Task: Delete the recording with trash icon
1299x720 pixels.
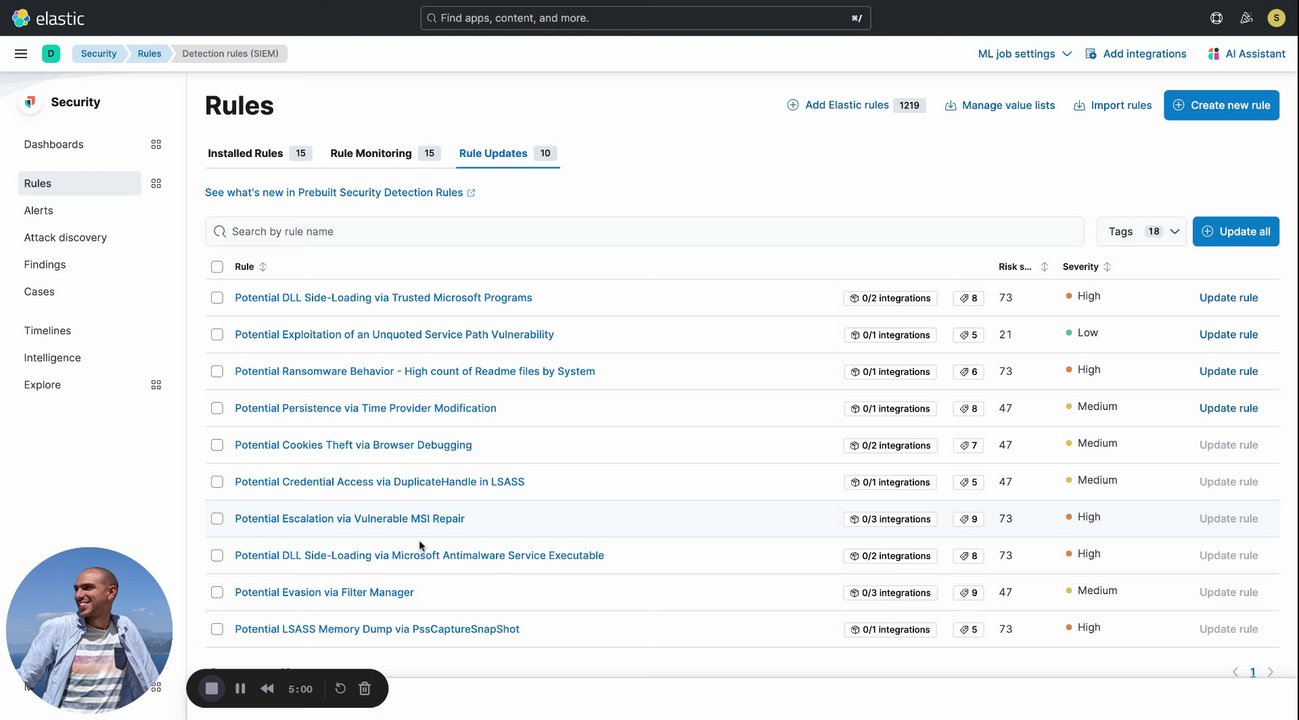Action: pyautogui.click(x=365, y=688)
